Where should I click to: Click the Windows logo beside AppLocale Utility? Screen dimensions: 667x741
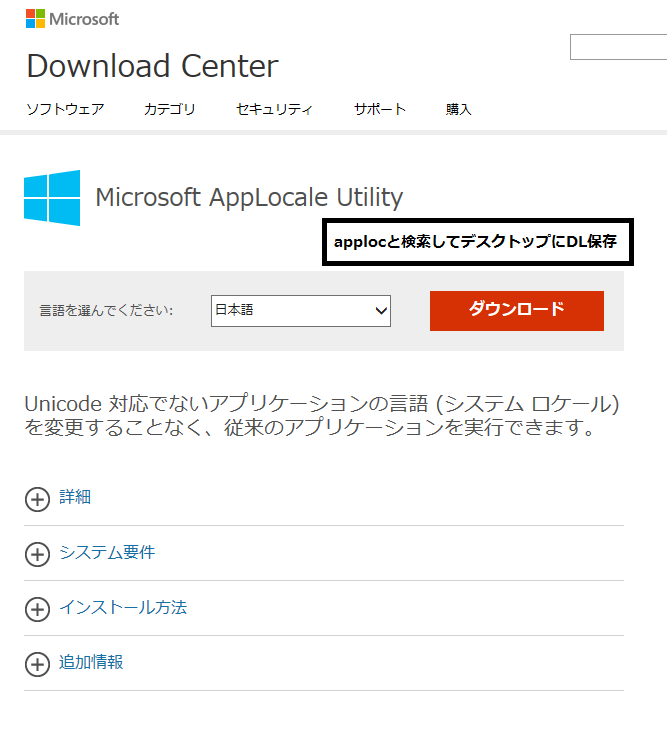52,198
